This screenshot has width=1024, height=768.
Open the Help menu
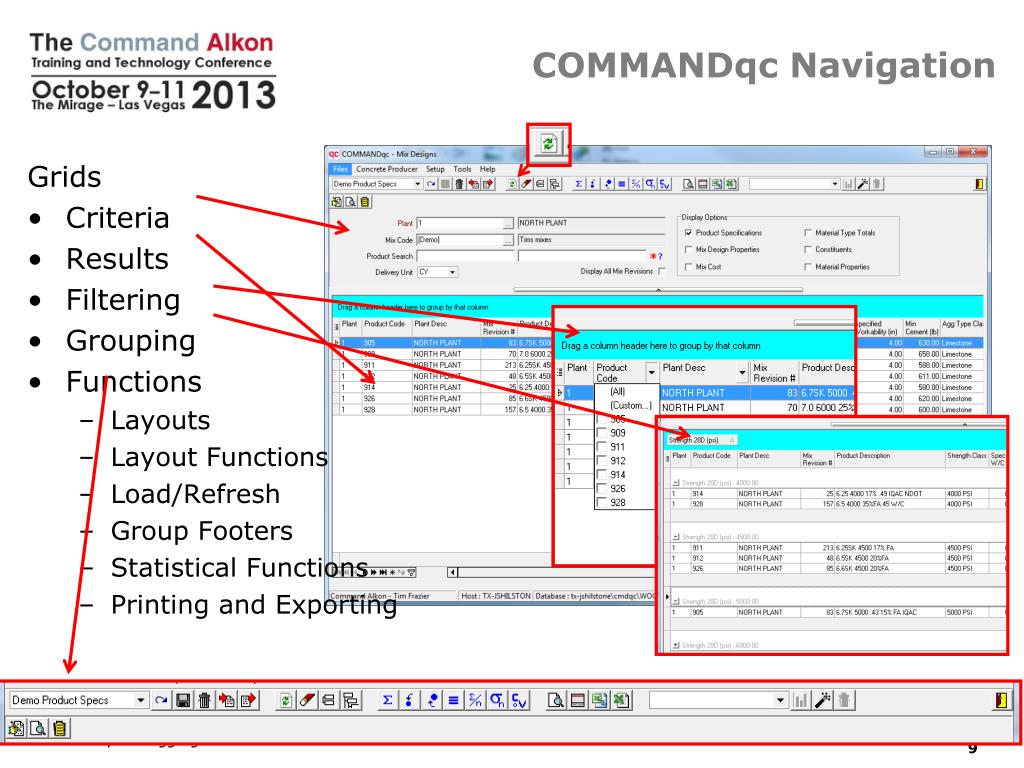488,169
